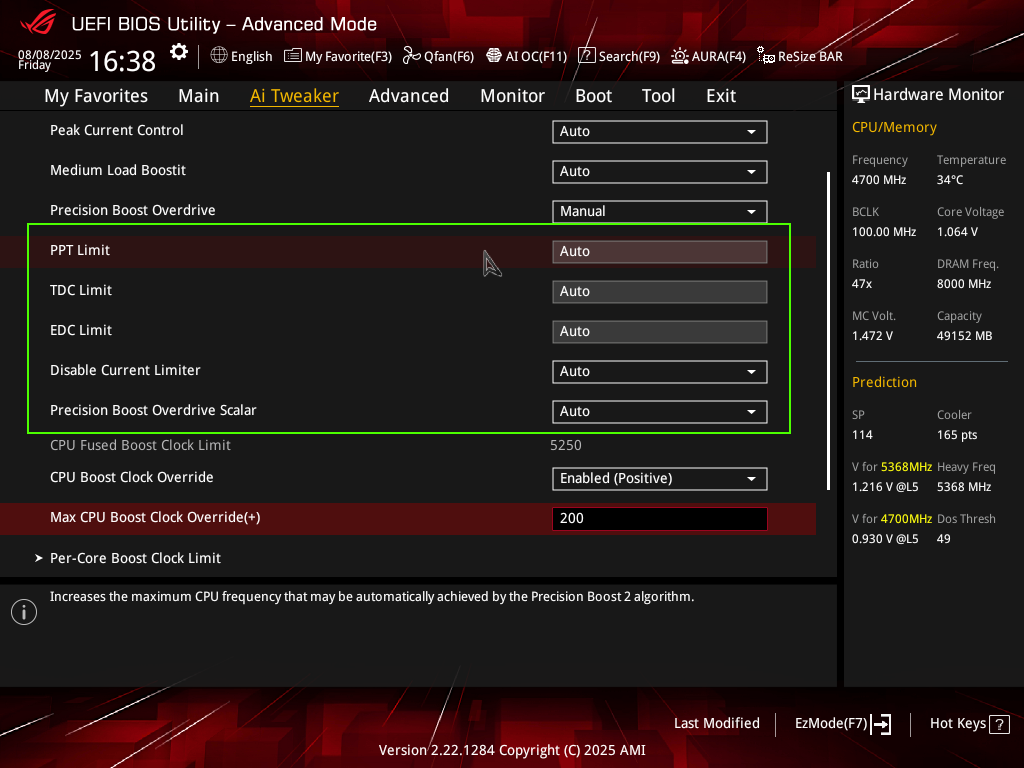Switch to My Favorites tab
1024x768 pixels.
coord(96,96)
